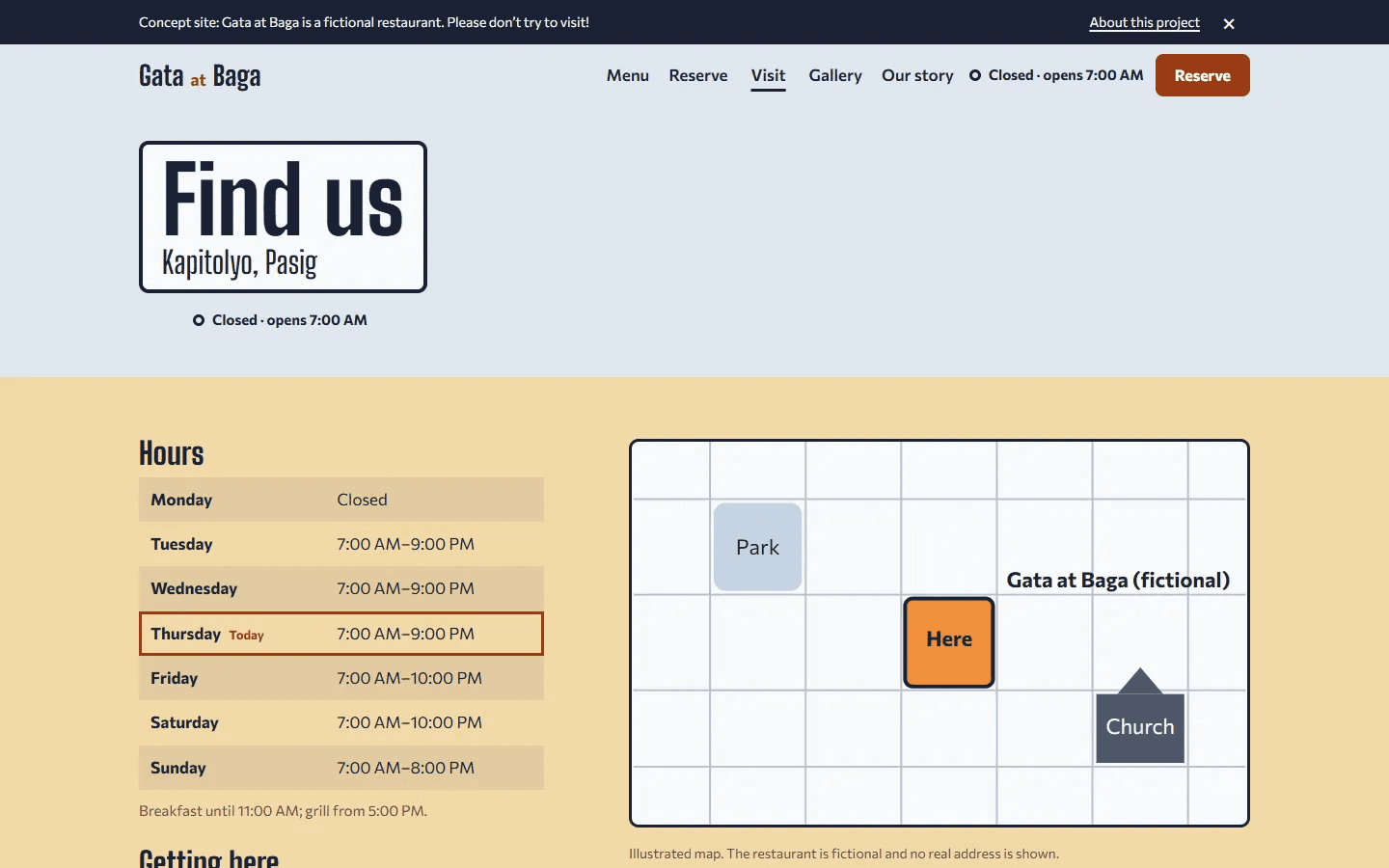Select the Visit navigation tab
Viewport: 1389px width, 868px height.
coord(768,75)
